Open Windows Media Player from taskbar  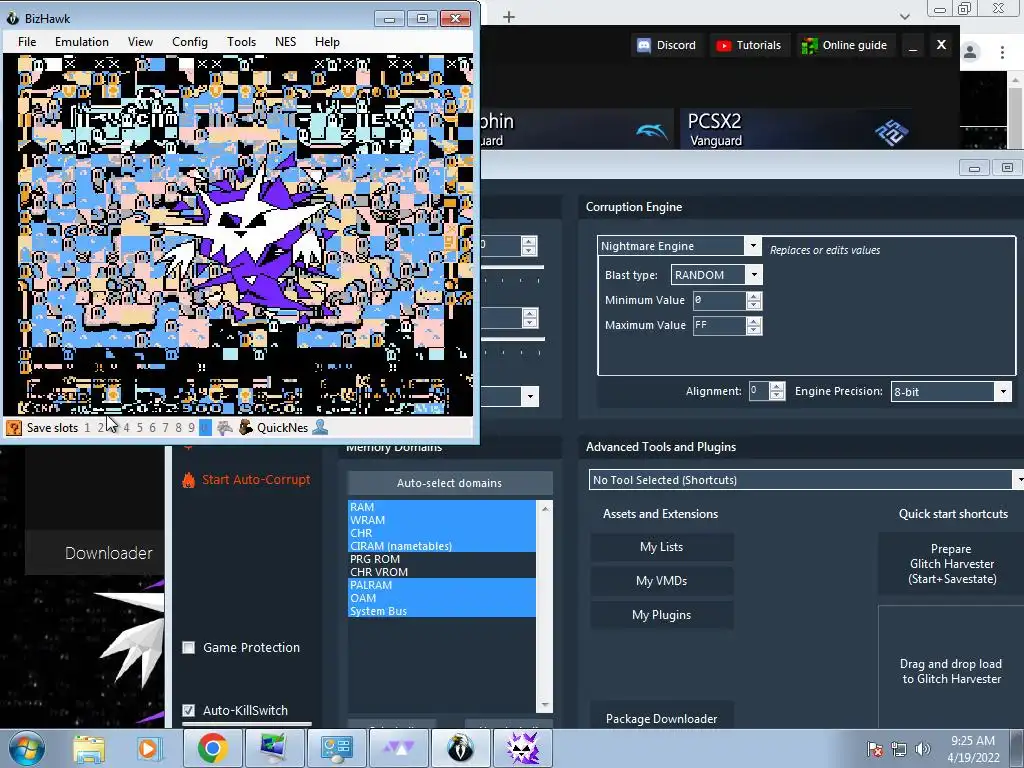[148, 748]
